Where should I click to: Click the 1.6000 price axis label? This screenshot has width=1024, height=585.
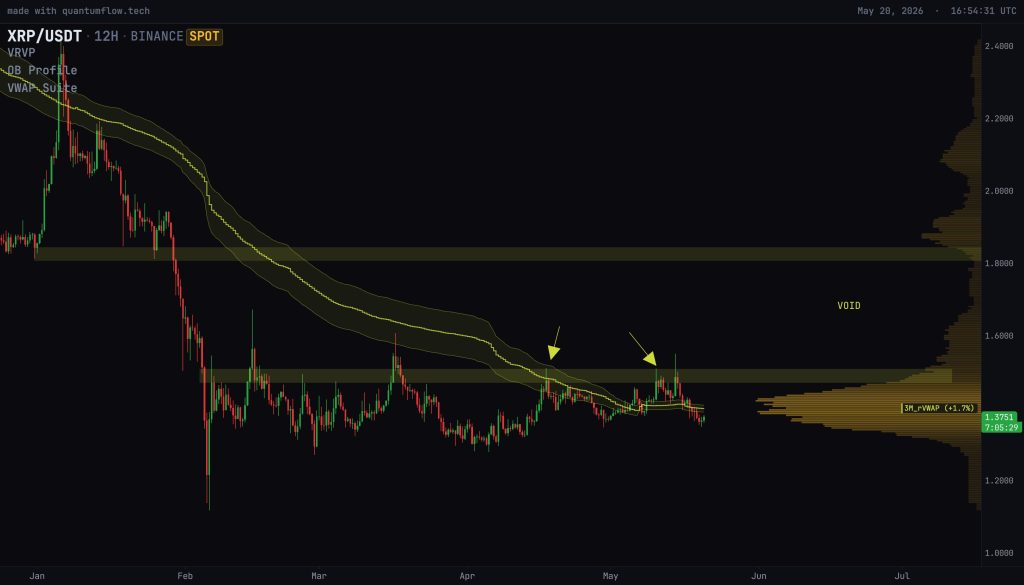pos(999,336)
